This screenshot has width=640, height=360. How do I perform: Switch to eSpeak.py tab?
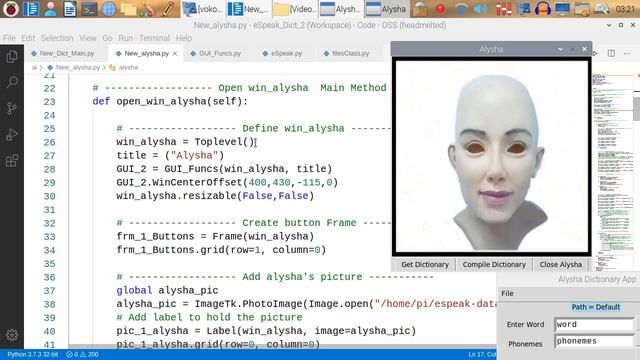point(286,53)
